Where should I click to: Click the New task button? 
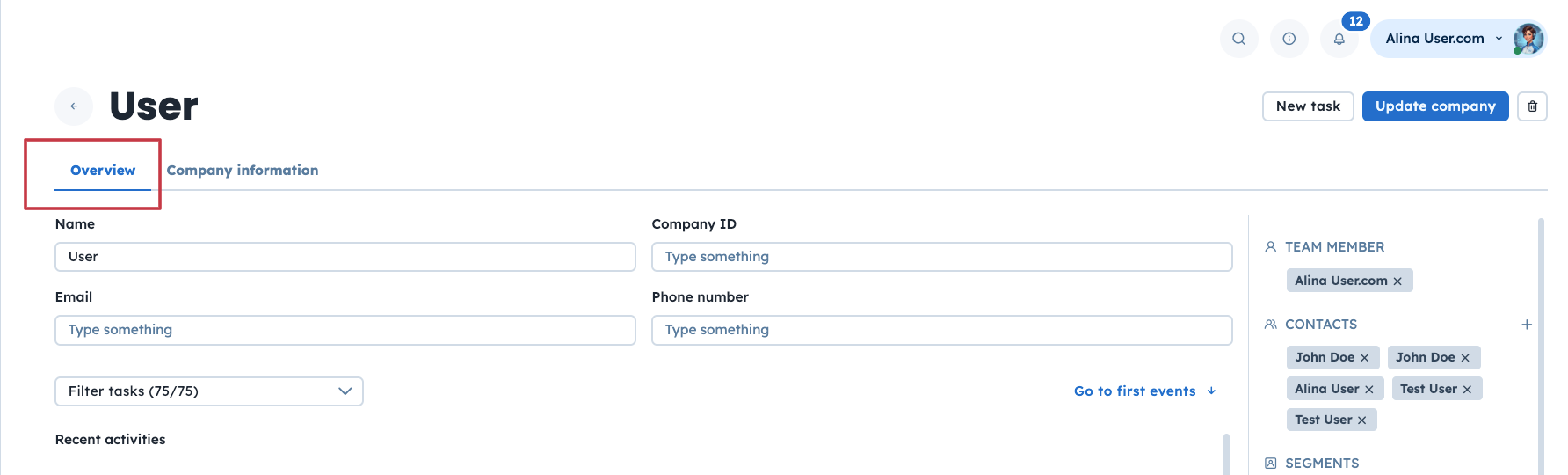[x=1308, y=106]
